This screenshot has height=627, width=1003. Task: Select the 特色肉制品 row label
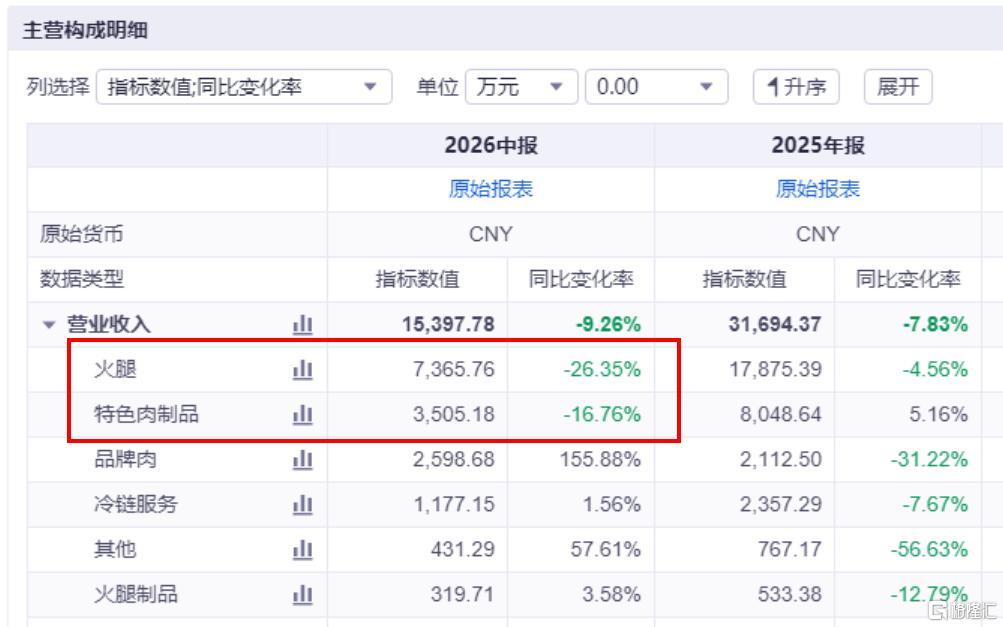pos(146,415)
